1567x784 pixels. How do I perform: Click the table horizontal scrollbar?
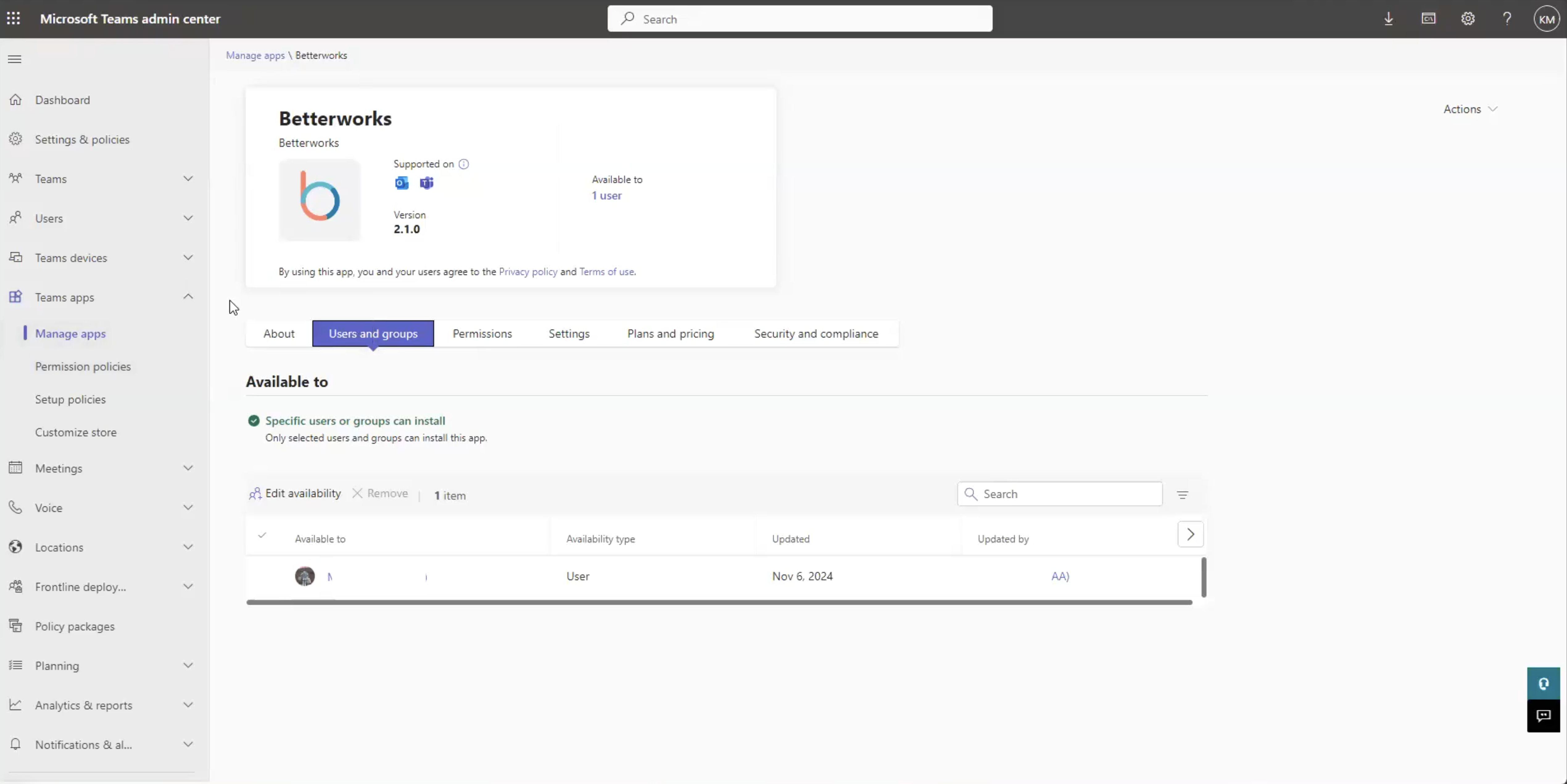[719, 603]
